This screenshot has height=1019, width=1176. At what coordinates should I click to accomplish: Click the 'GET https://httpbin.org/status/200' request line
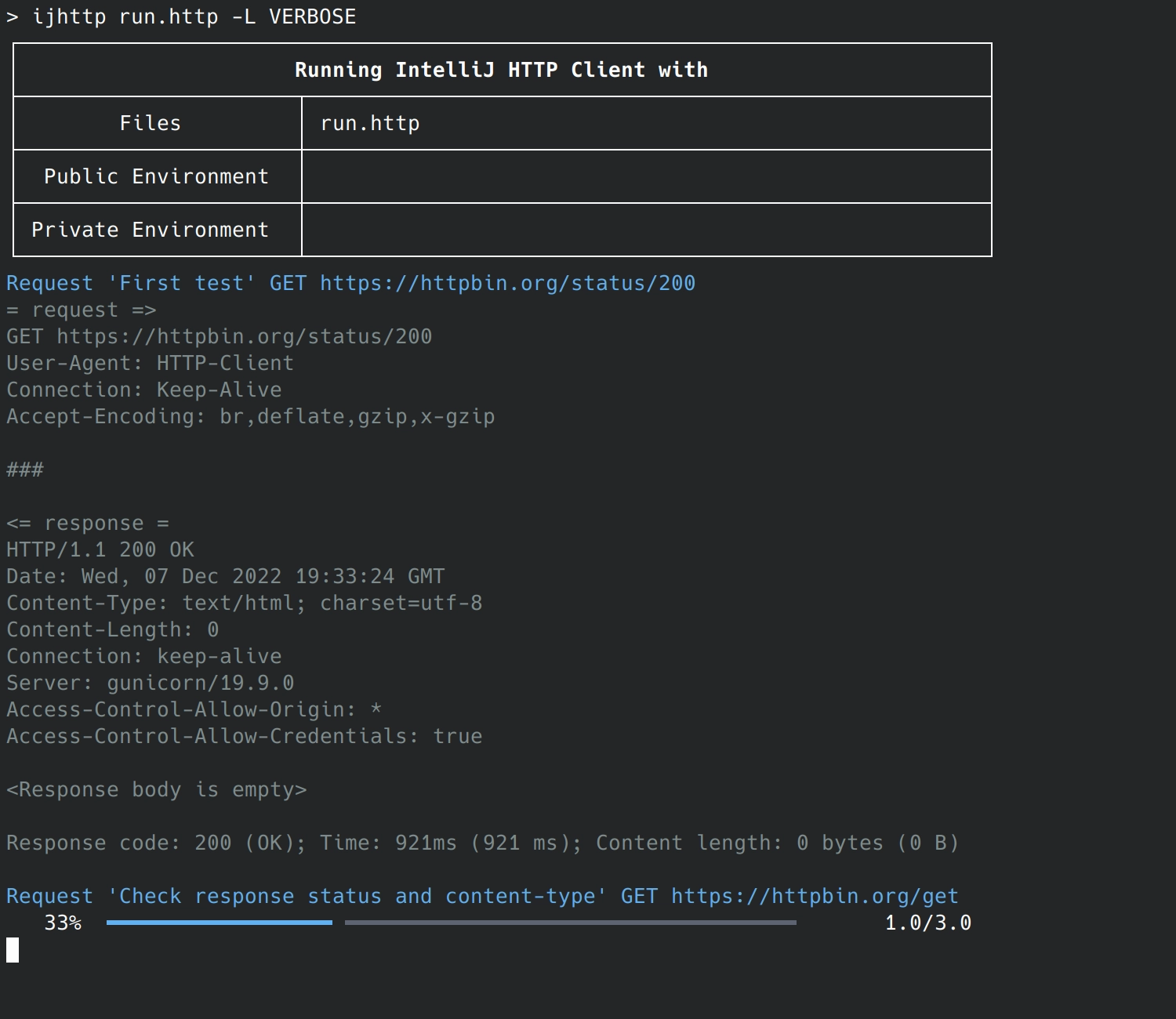pyautogui.click(x=220, y=336)
